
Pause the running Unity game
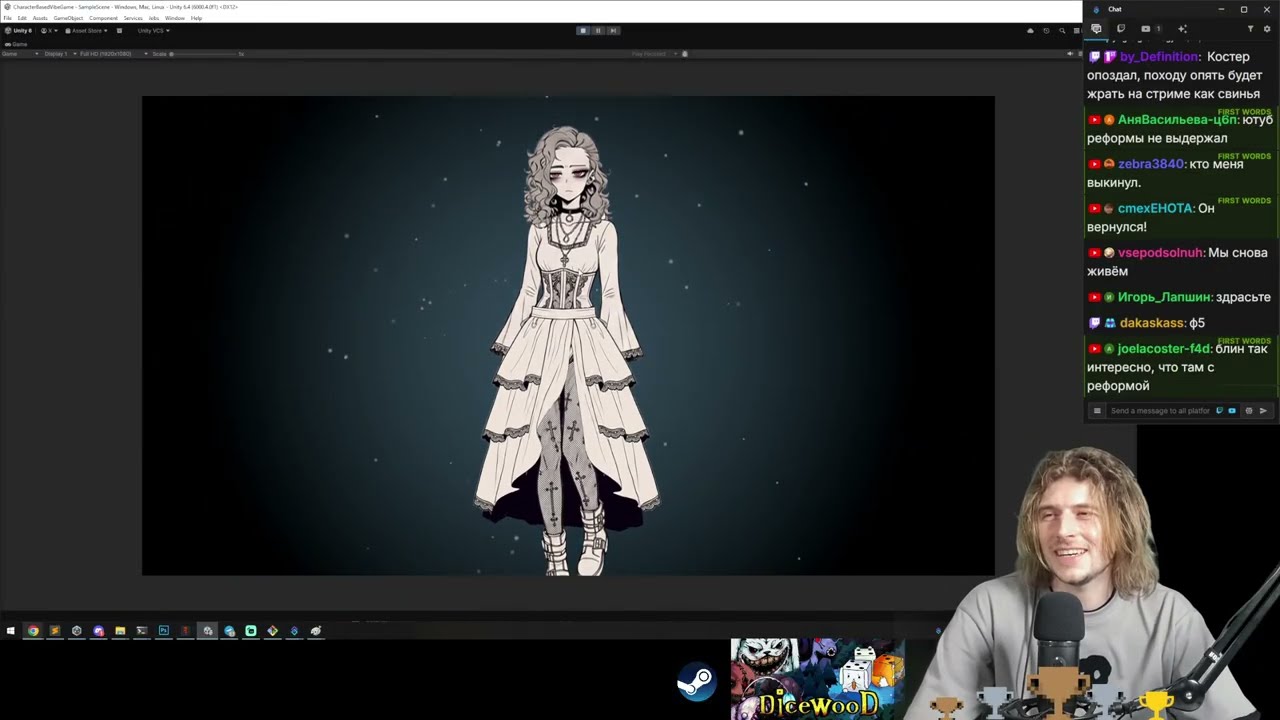point(598,30)
